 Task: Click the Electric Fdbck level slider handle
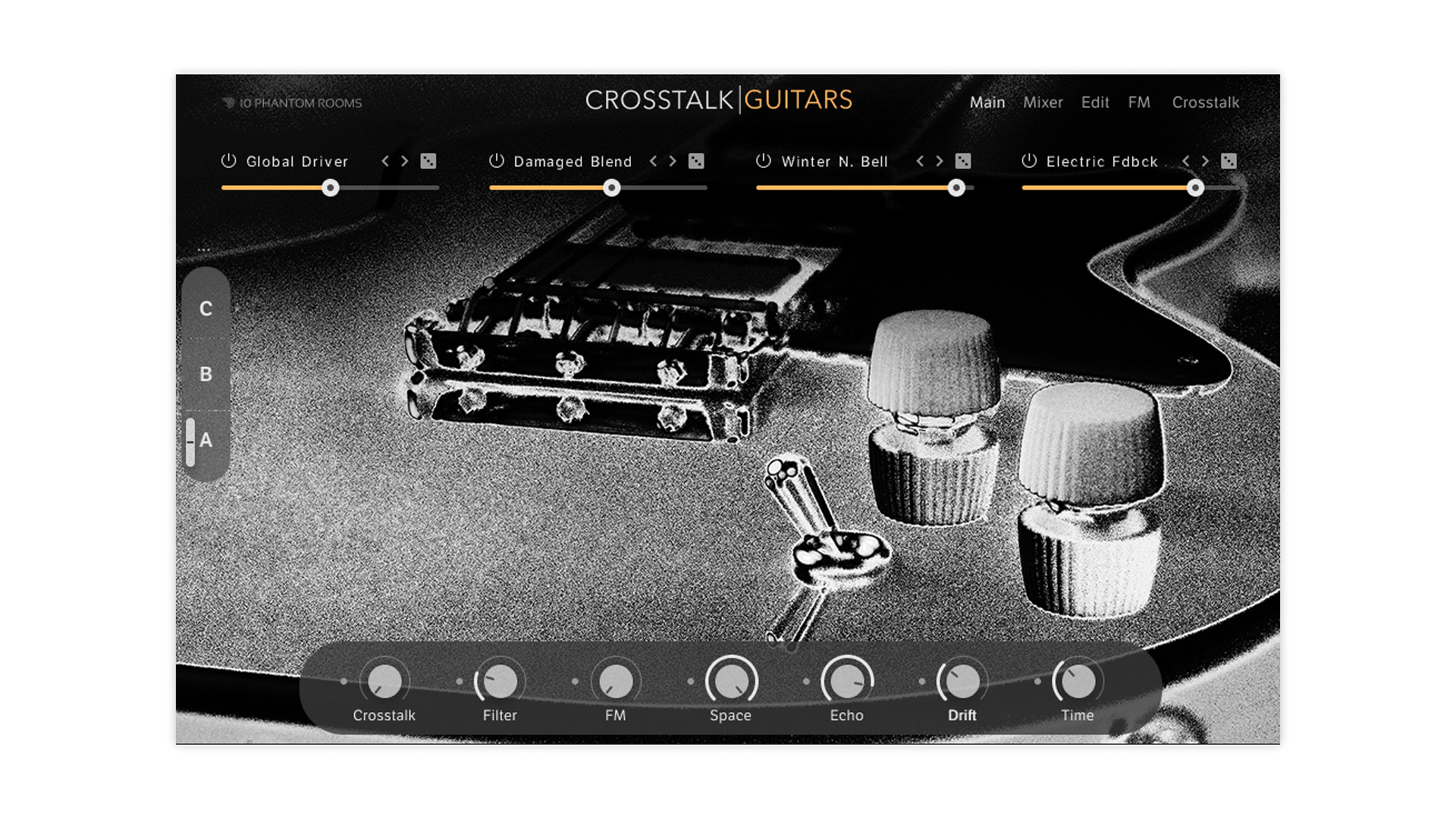[x=1195, y=188]
